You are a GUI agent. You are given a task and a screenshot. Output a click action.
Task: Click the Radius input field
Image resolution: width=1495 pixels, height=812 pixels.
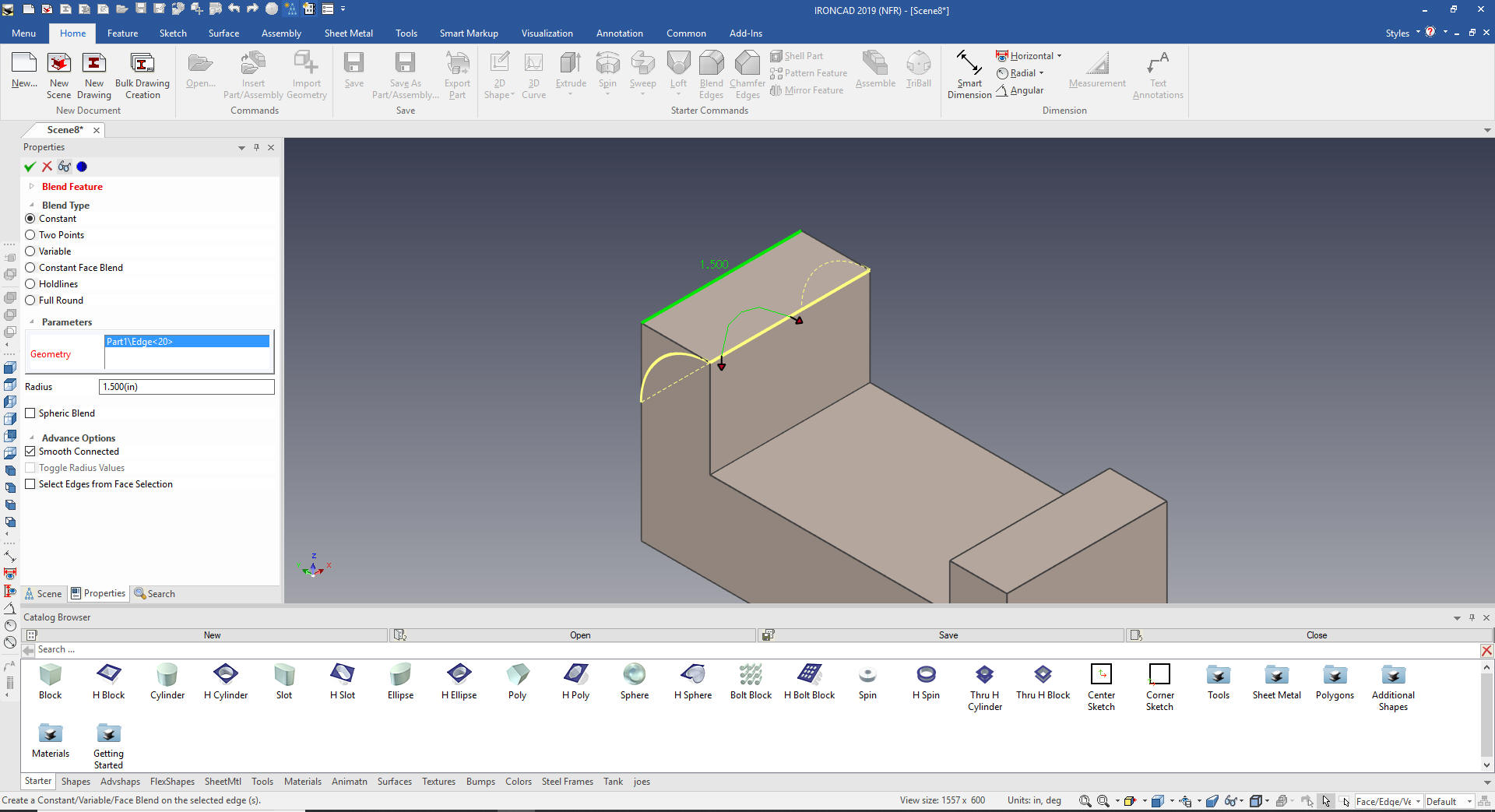tap(186, 387)
